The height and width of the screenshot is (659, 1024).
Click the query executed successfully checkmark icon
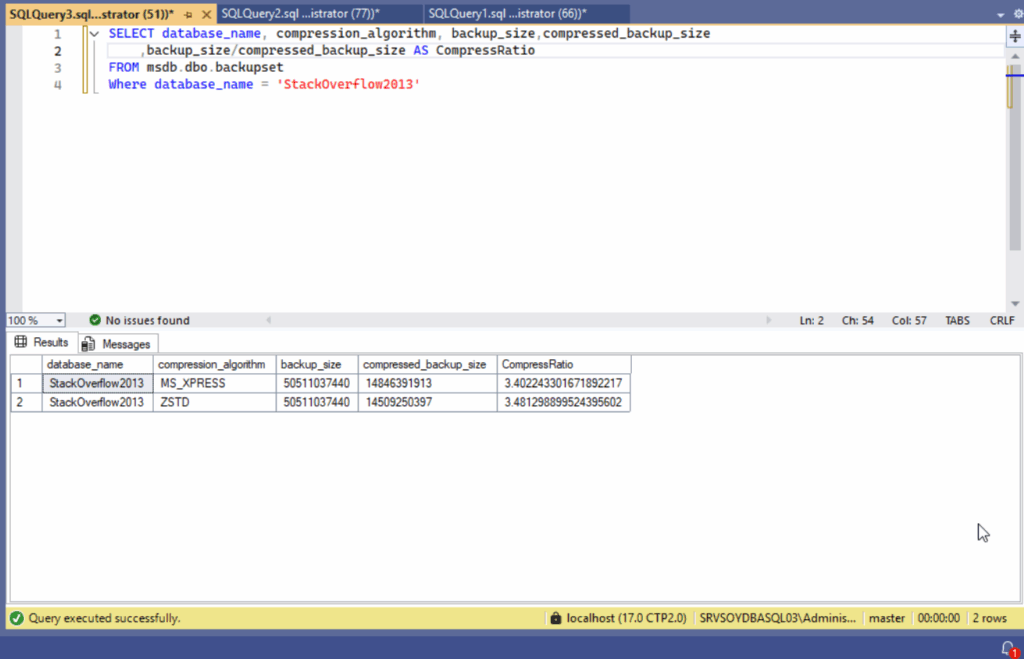tap(15, 618)
